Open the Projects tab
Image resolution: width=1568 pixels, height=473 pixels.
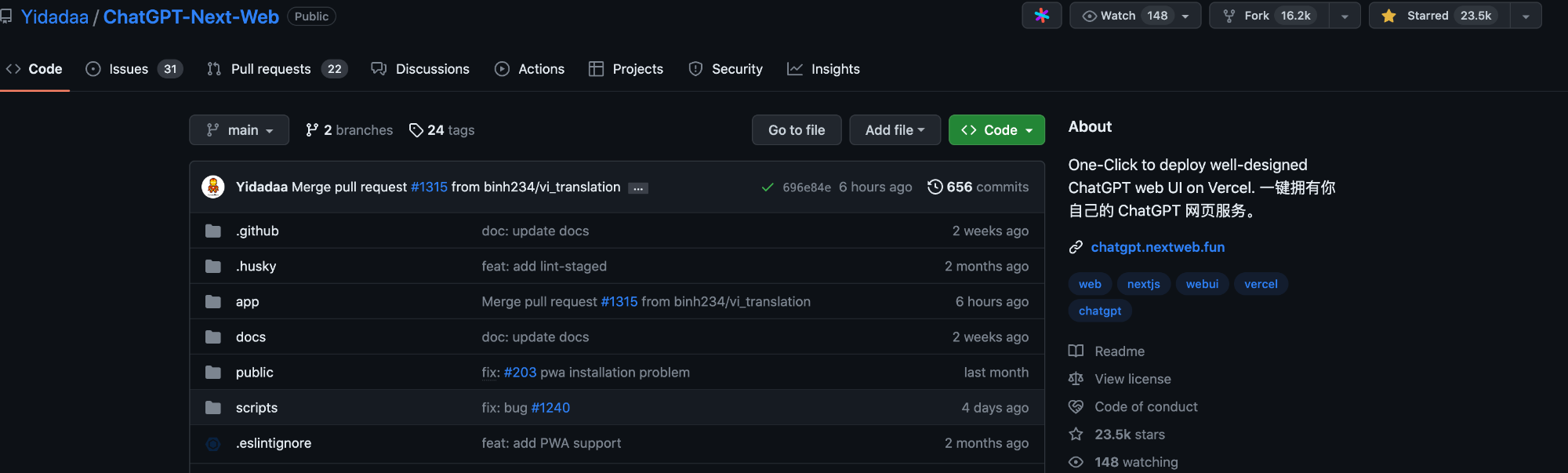[x=626, y=69]
